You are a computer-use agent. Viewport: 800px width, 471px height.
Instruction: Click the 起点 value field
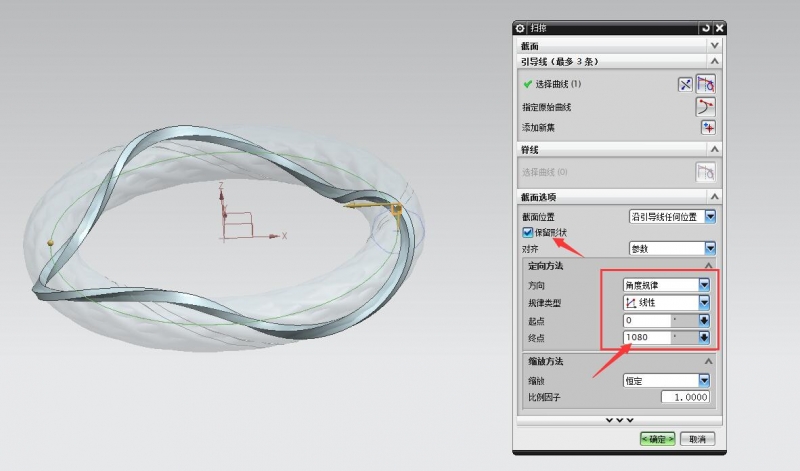647,320
